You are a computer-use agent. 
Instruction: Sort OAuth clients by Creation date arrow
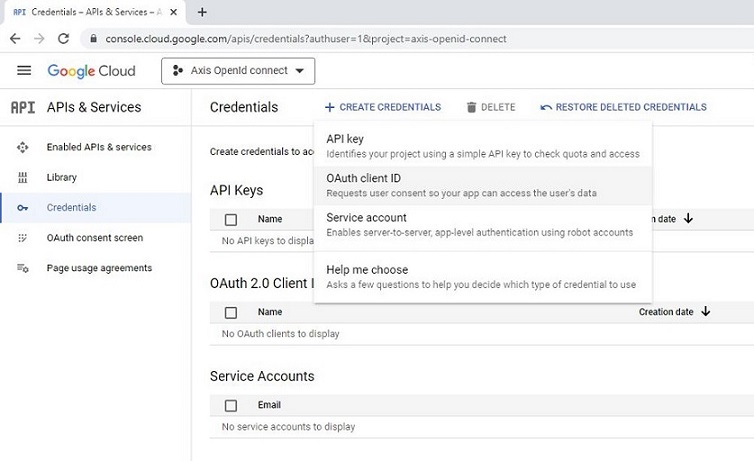tap(705, 311)
